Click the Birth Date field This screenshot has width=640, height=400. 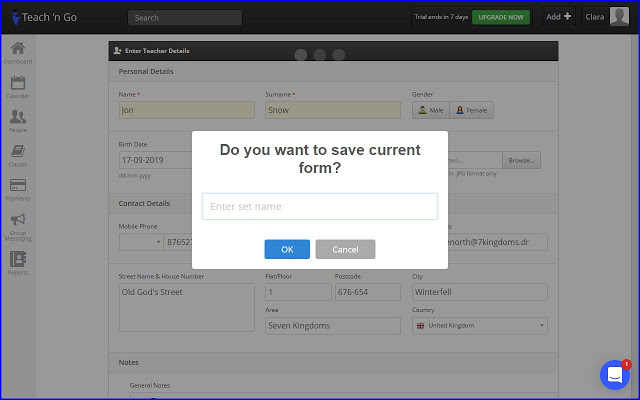coord(156,160)
